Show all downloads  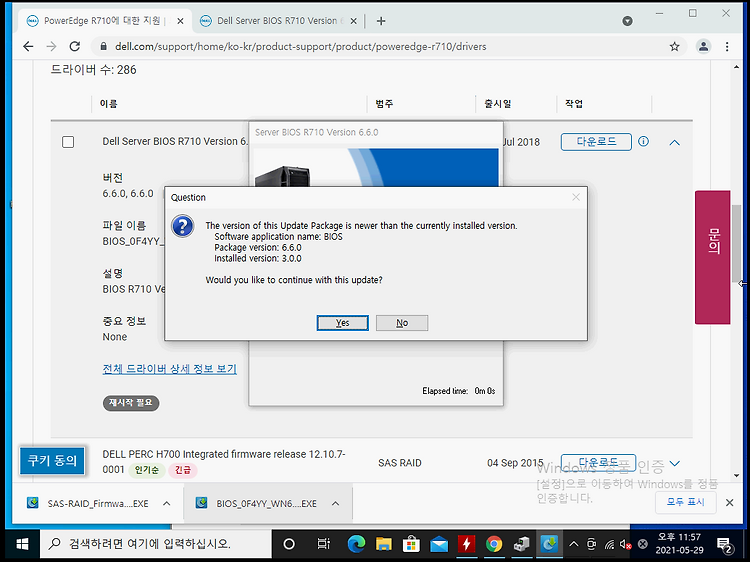pos(685,502)
